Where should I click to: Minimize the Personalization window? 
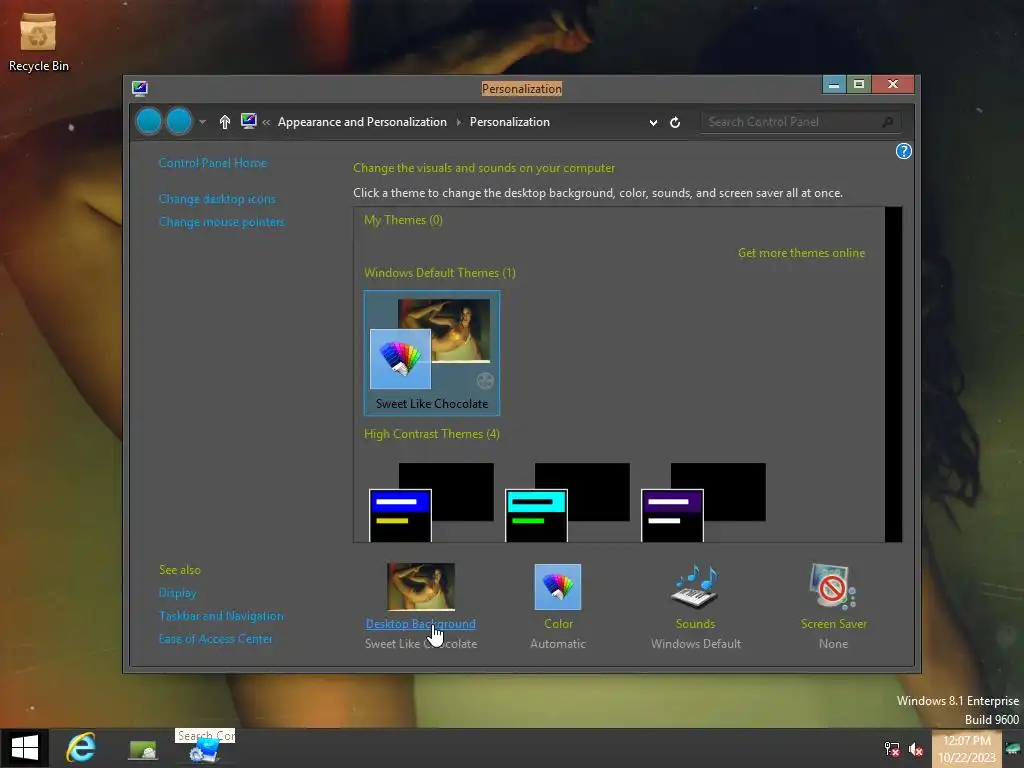[833, 85]
